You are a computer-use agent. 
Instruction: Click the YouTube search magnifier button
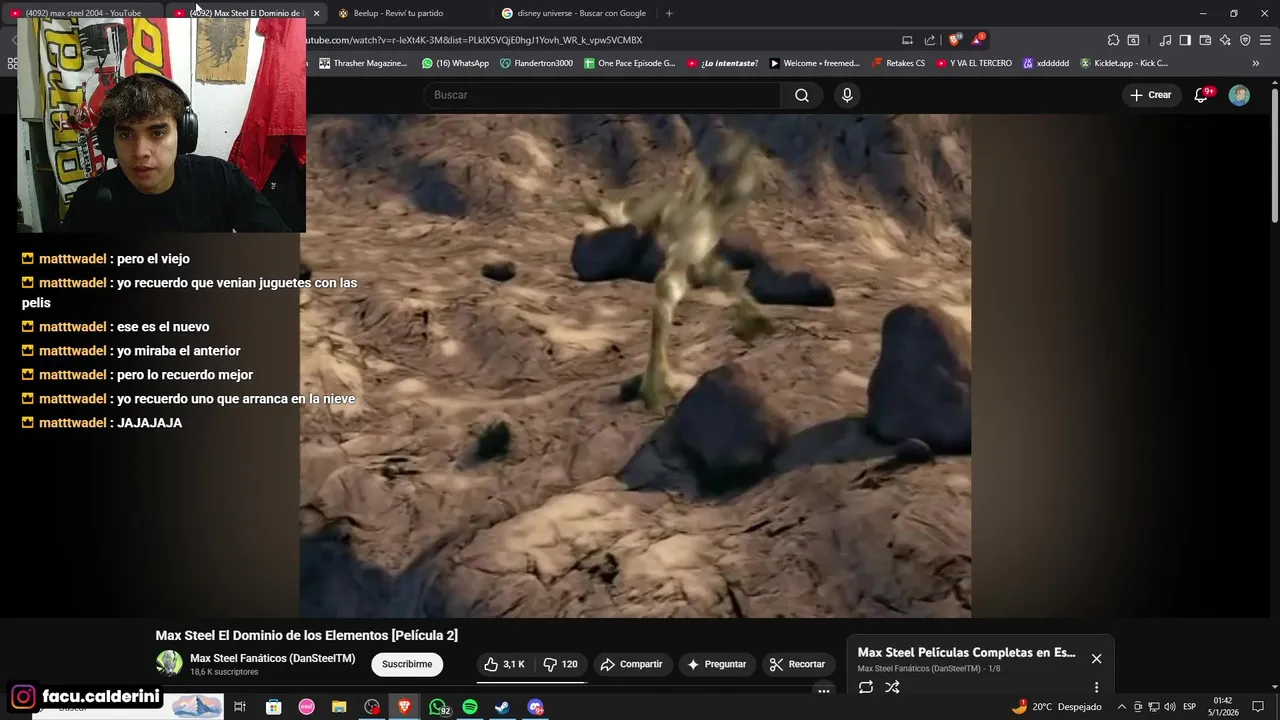[801, 95]
